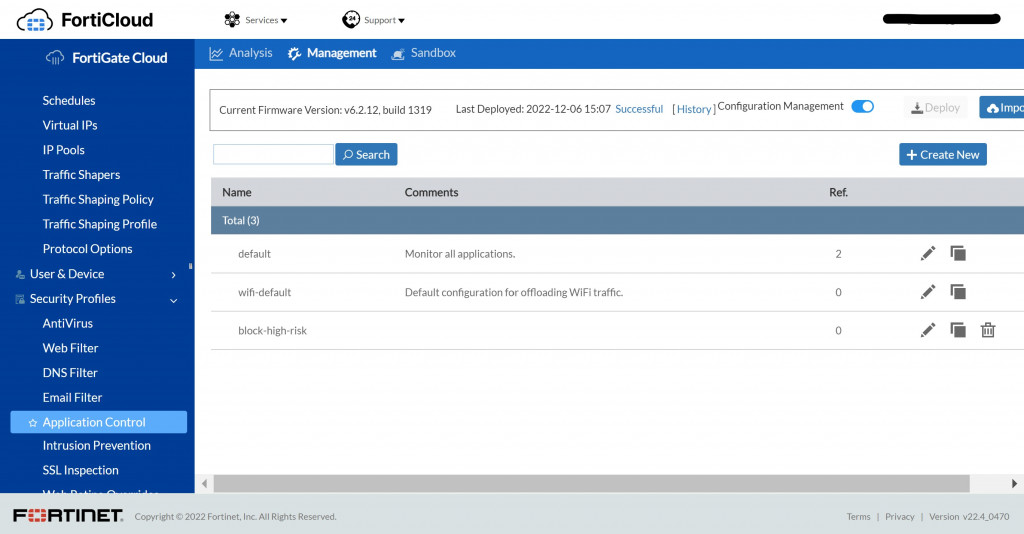Open Intrusion Prevention in the sidebar
1024x534 pixels.
pos(96,445)
